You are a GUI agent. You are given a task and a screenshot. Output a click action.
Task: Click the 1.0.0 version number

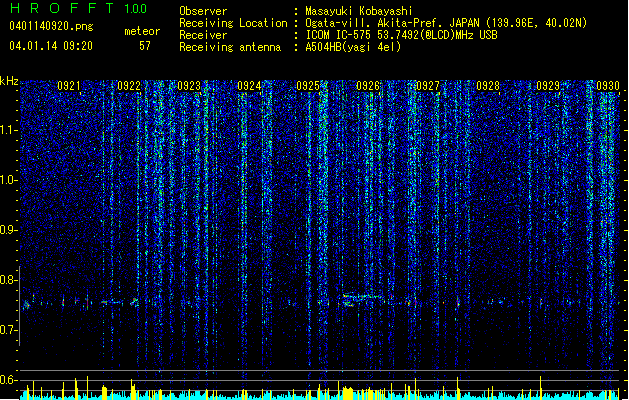coord(136,9)
